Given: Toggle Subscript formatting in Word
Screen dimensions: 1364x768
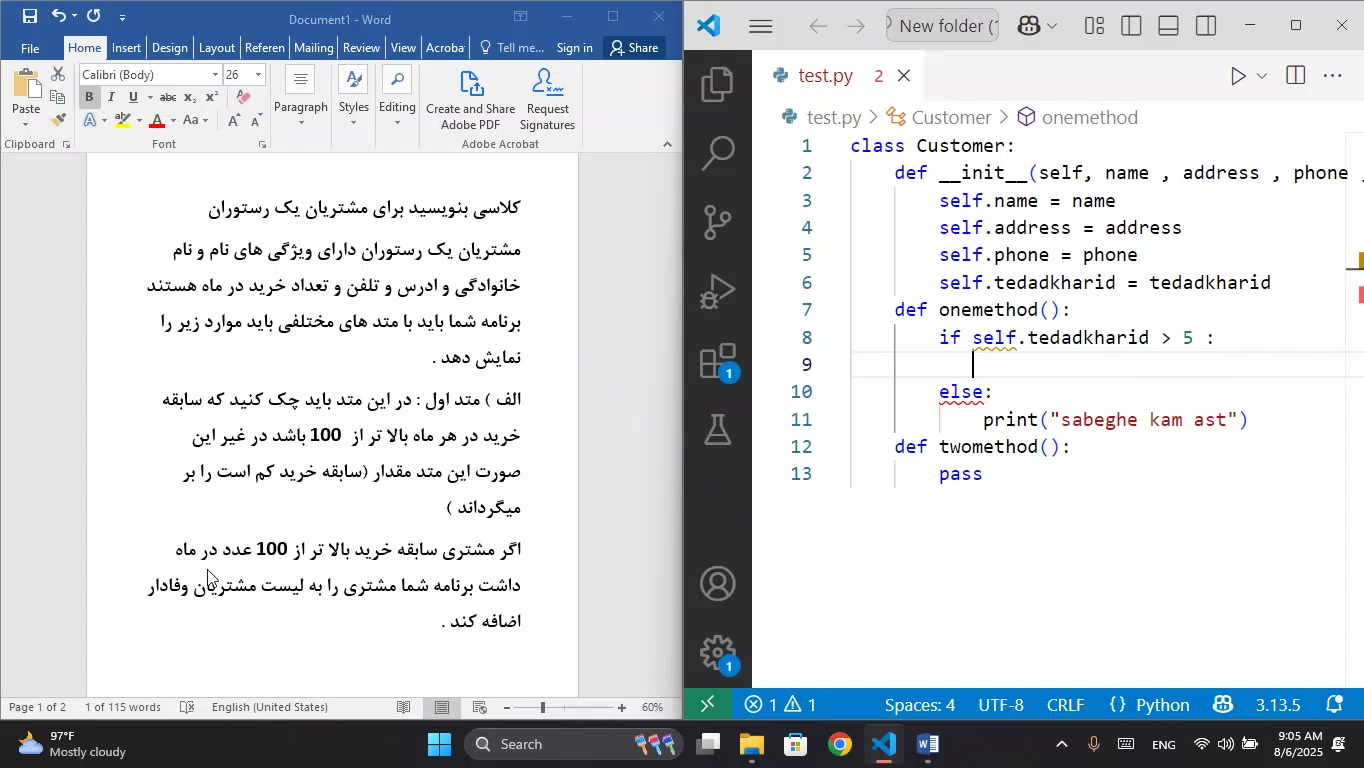Looking at the screenshot, I should tap(190, 97).
